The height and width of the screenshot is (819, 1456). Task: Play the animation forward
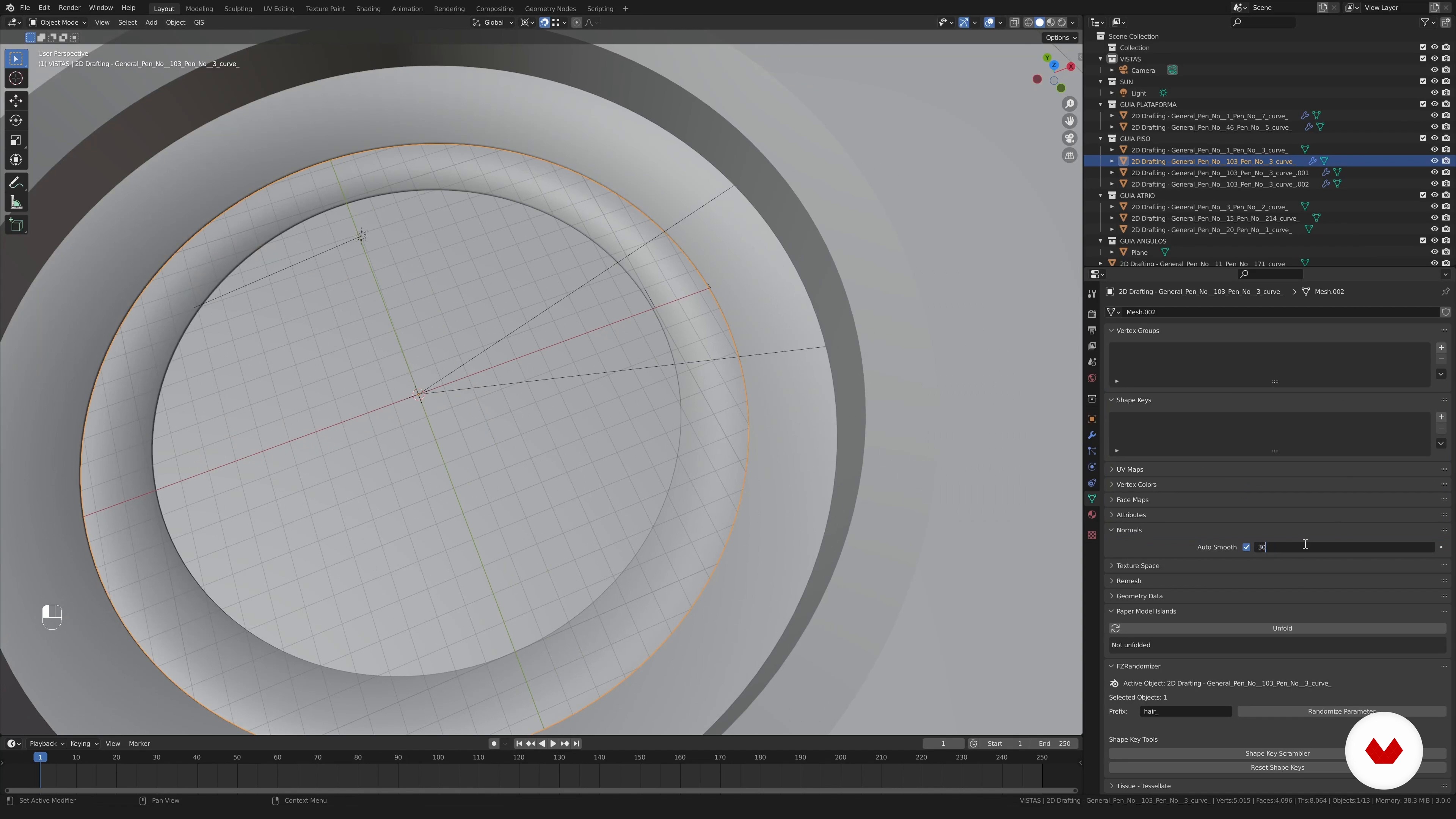click(x=553, y=743)
